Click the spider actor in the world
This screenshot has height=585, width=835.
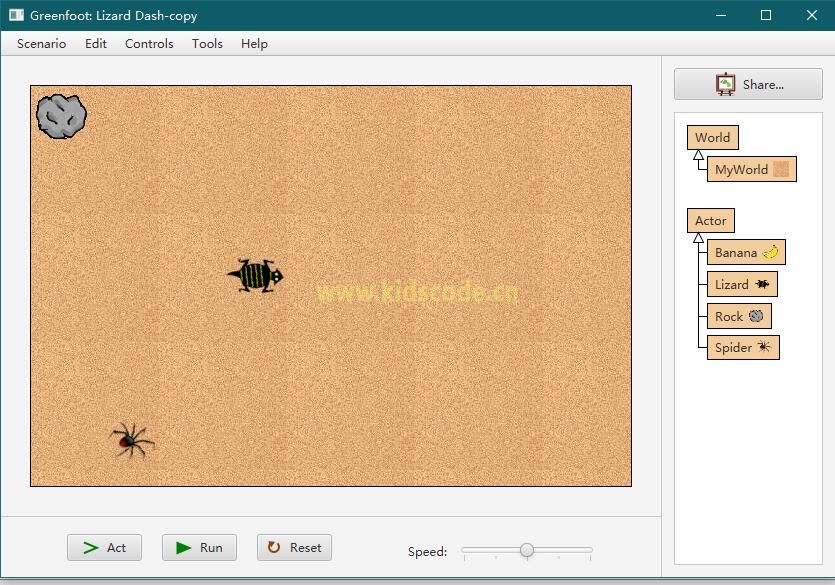click(131, 441)
